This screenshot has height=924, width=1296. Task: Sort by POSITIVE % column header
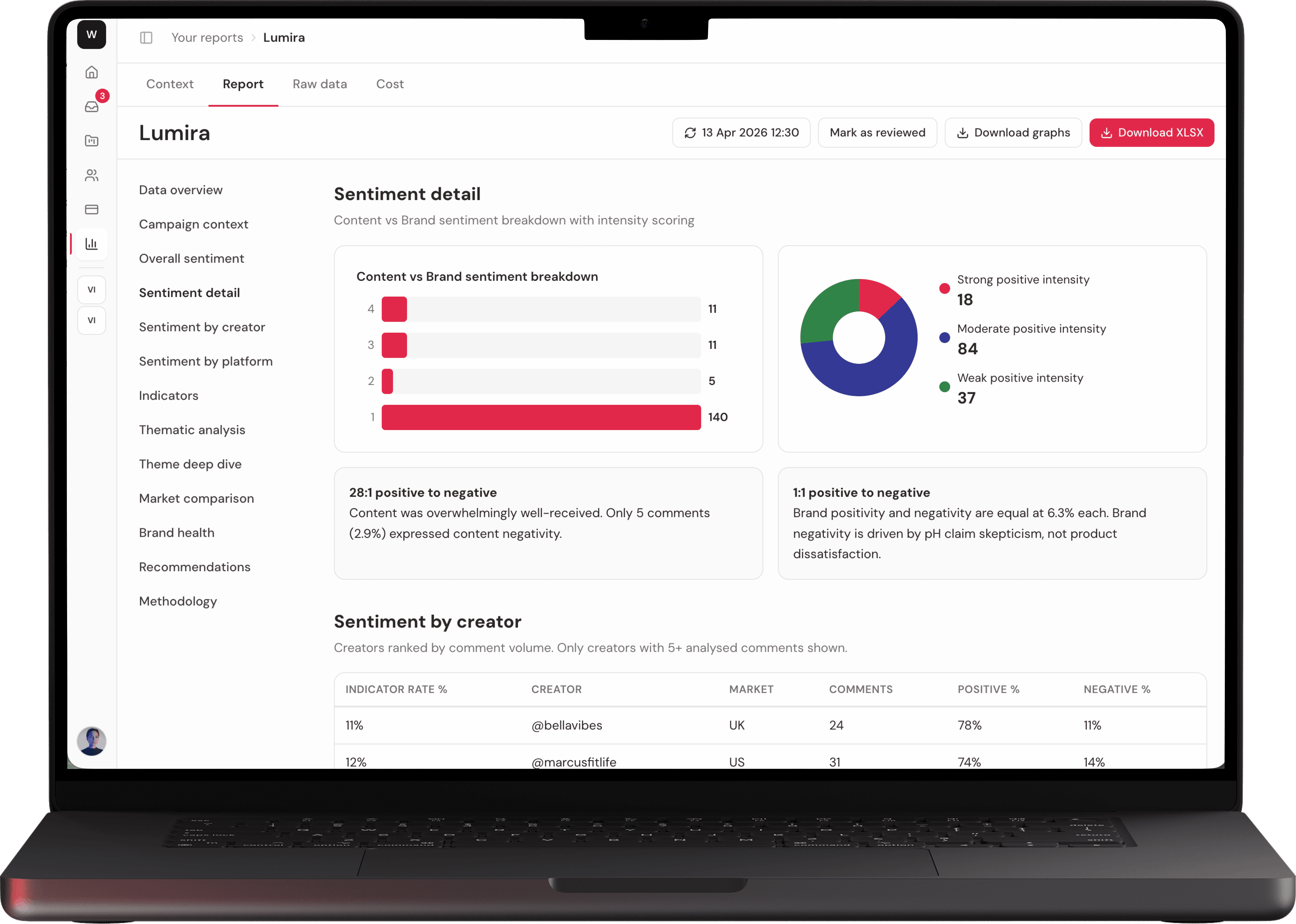tap(989, 690)
